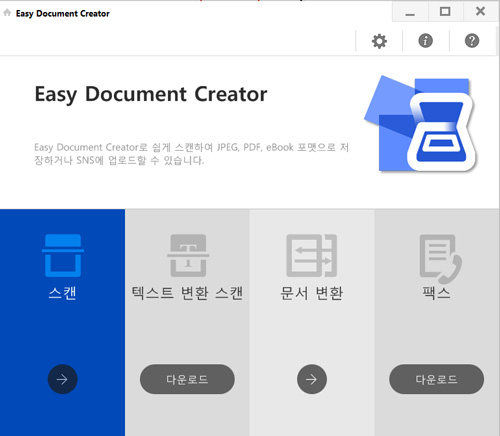This screenshot has width=500, height=436.
Task: Select the 텍스트 변환 스캔 icon
Action: point(188,255)
